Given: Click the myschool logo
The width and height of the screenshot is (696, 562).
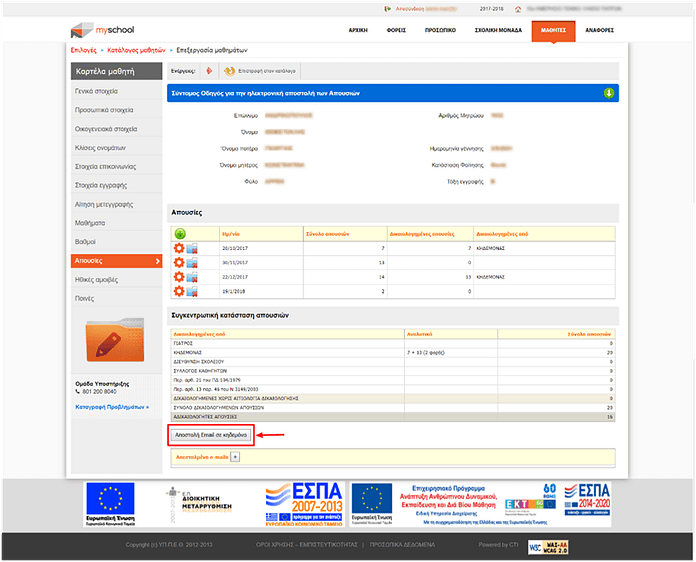Looking at the screenshot, I should tap(100, 29).
